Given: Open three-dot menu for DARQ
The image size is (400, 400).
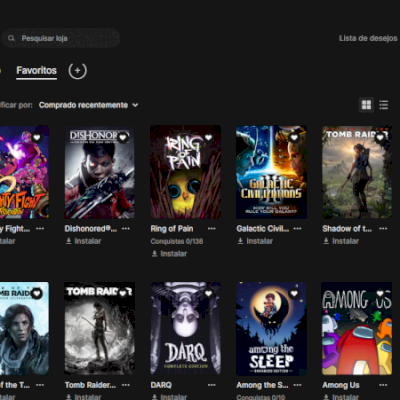Looking at the screenshot, I should click(x=212, y=385).
